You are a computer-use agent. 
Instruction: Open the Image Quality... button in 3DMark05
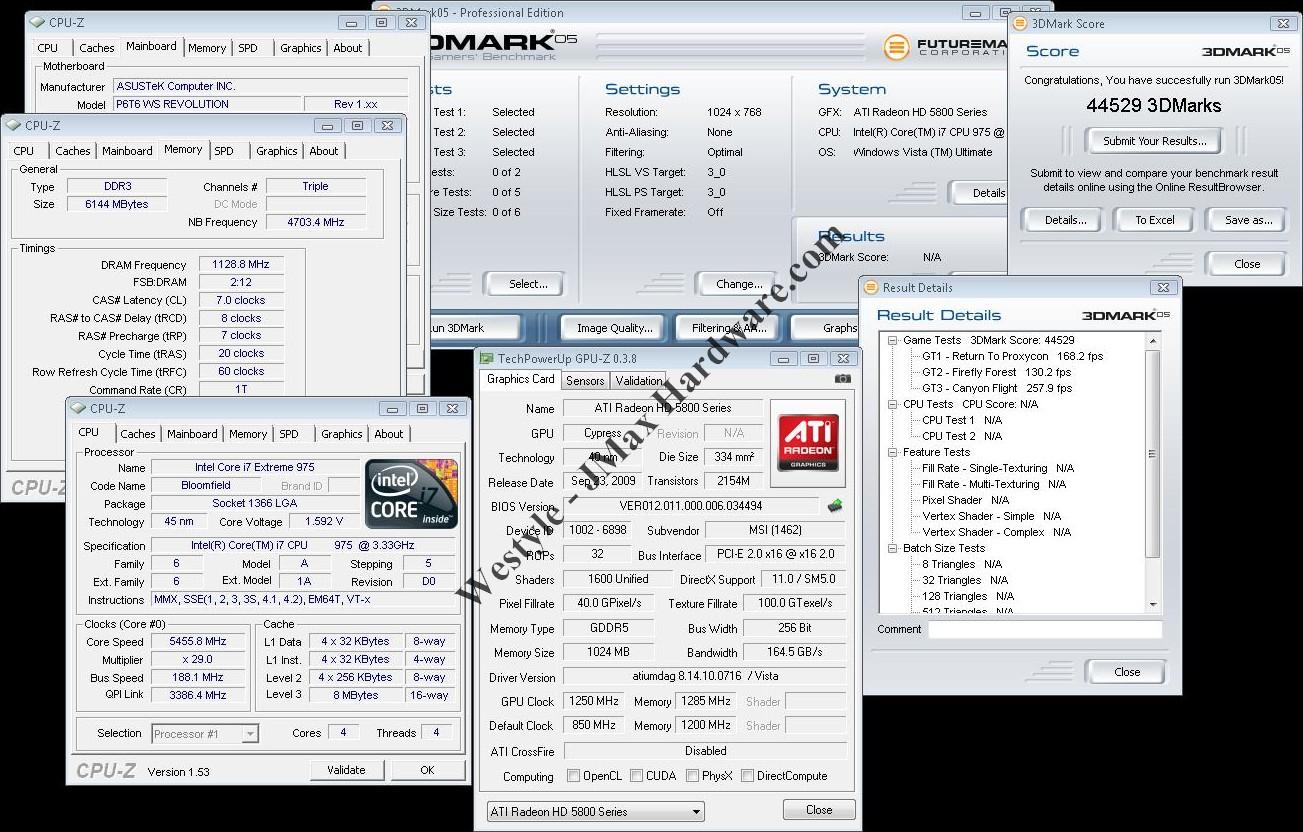(x=614, y=328)
